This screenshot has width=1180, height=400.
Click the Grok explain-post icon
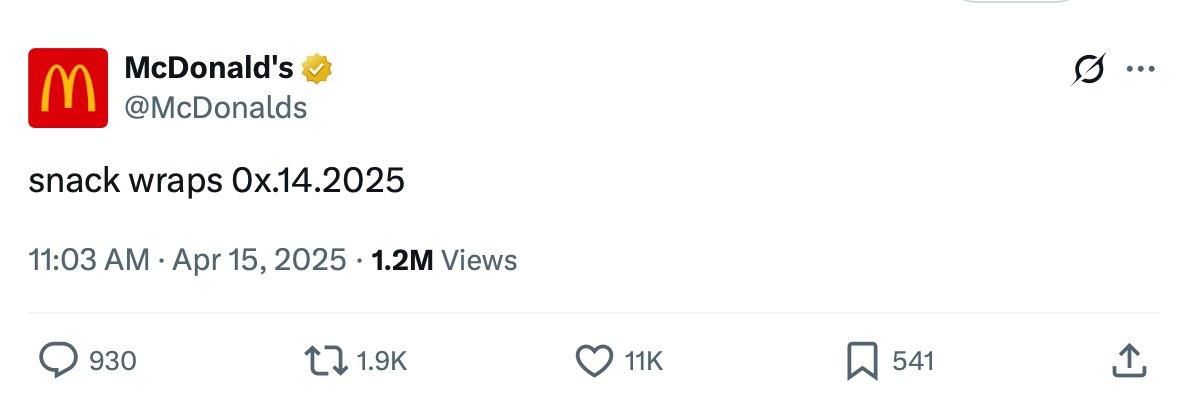[x=1089, y=70]
